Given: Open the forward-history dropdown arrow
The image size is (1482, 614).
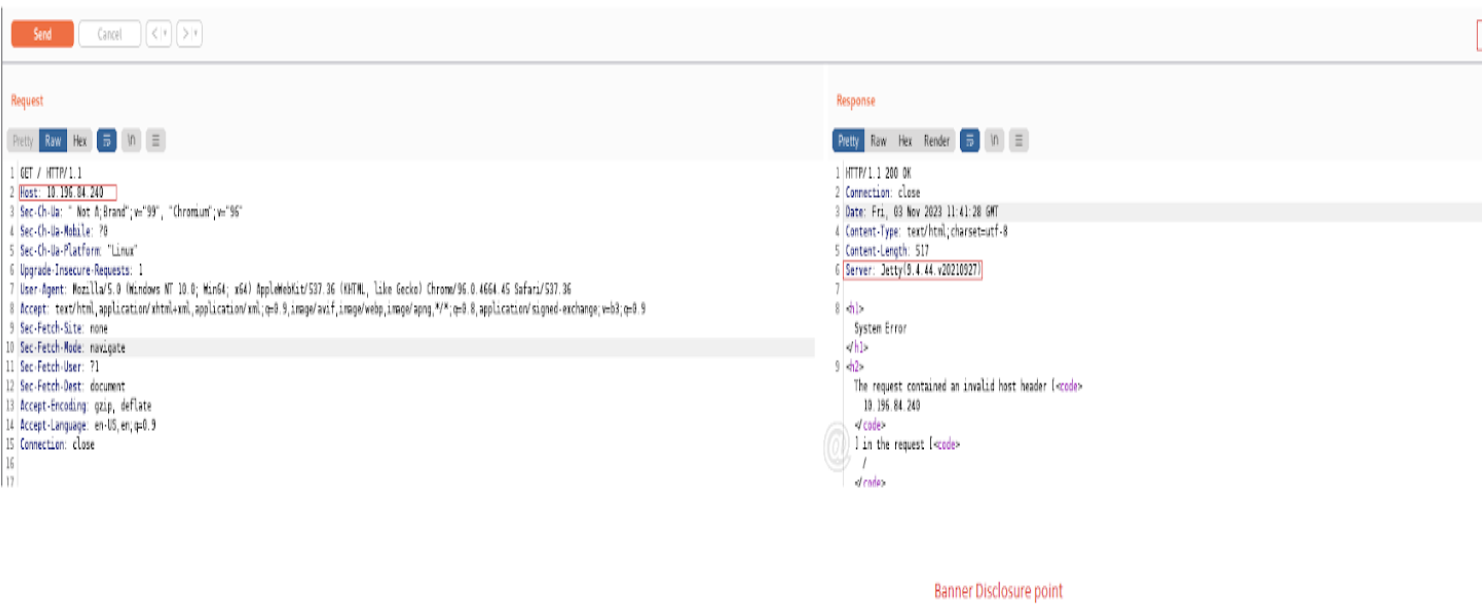Looking at the screenshot, I should tap(194, 33).
